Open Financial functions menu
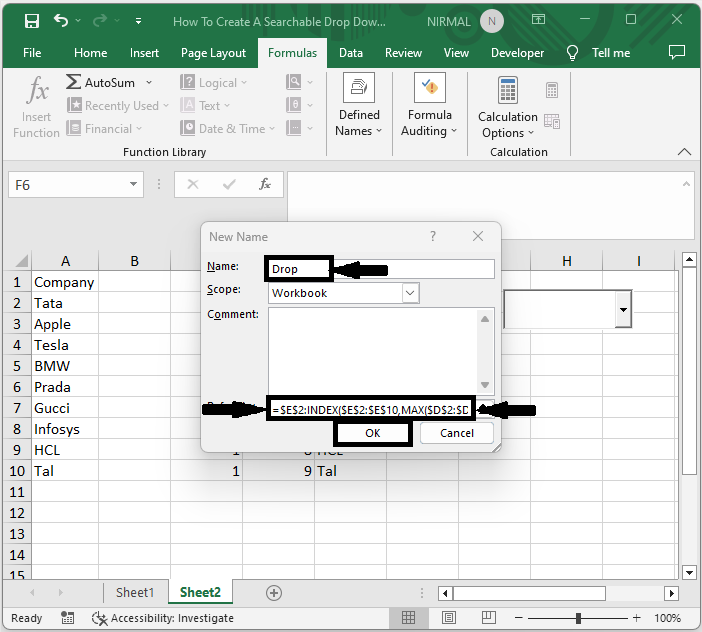 (x=104, y=129)
